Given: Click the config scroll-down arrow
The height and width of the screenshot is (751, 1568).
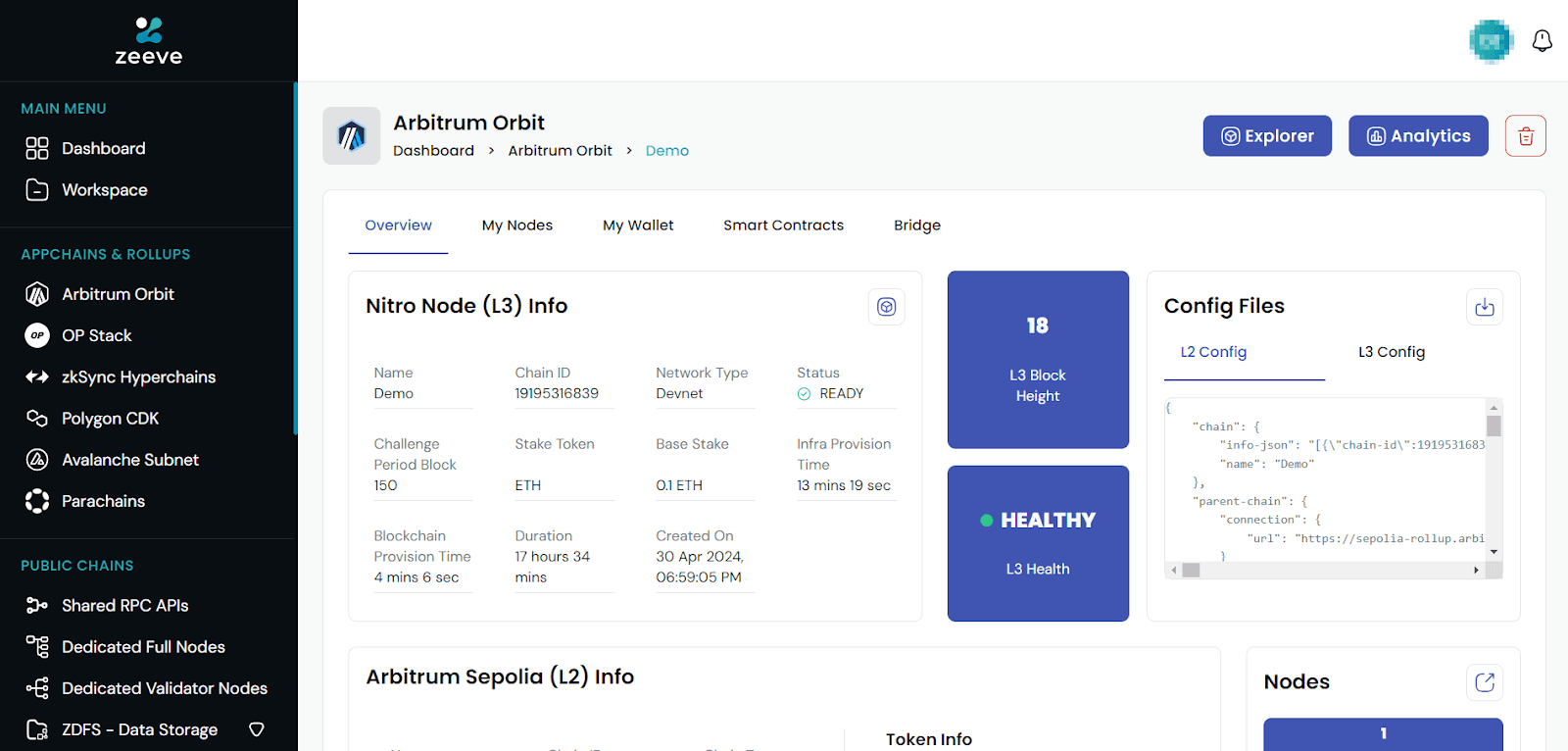Looking at the screenshot, I should pyautogui.click(x=1494, y=552).
